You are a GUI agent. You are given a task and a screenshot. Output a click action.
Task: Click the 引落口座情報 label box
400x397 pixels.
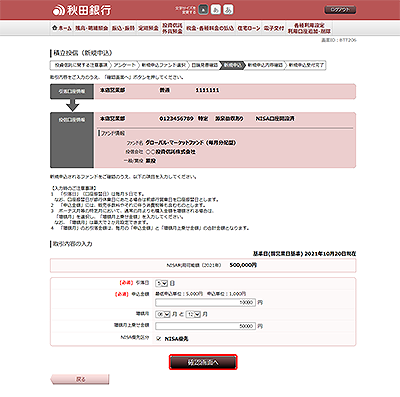tap(72, 91)
